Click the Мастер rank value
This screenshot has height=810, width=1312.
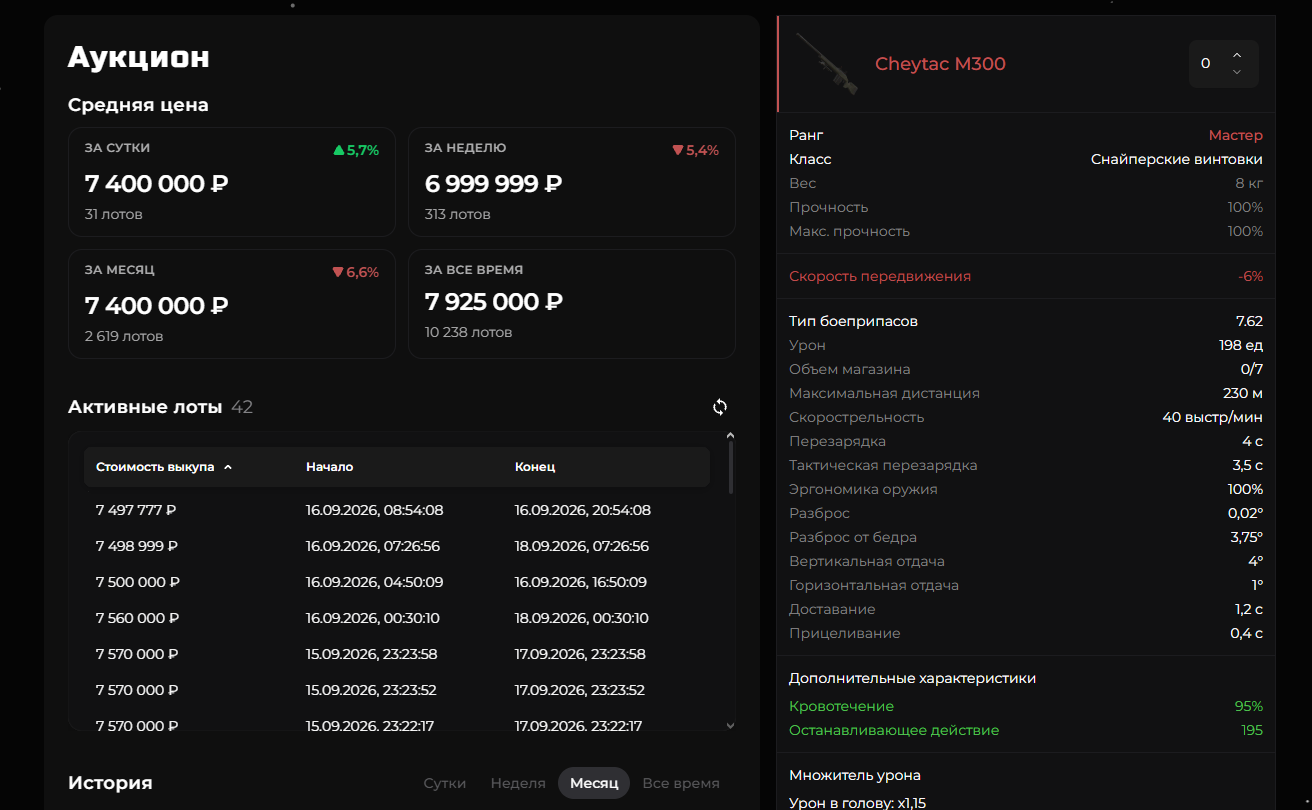(x=1236, y=135)
